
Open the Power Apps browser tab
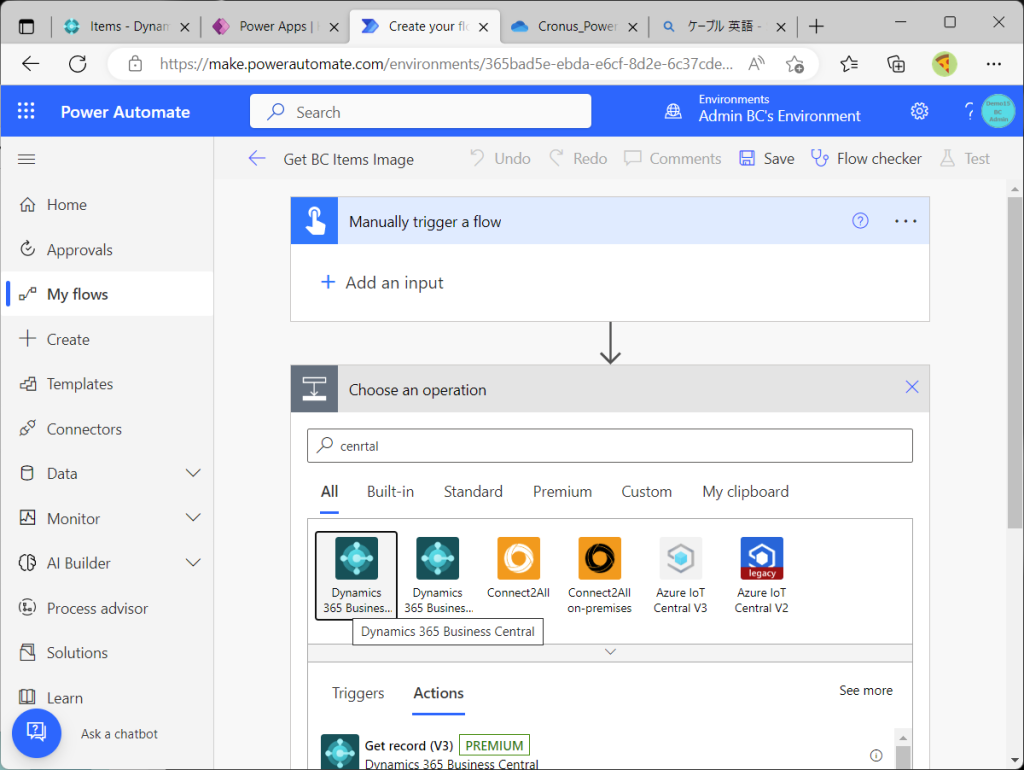[x=276, y=26]
